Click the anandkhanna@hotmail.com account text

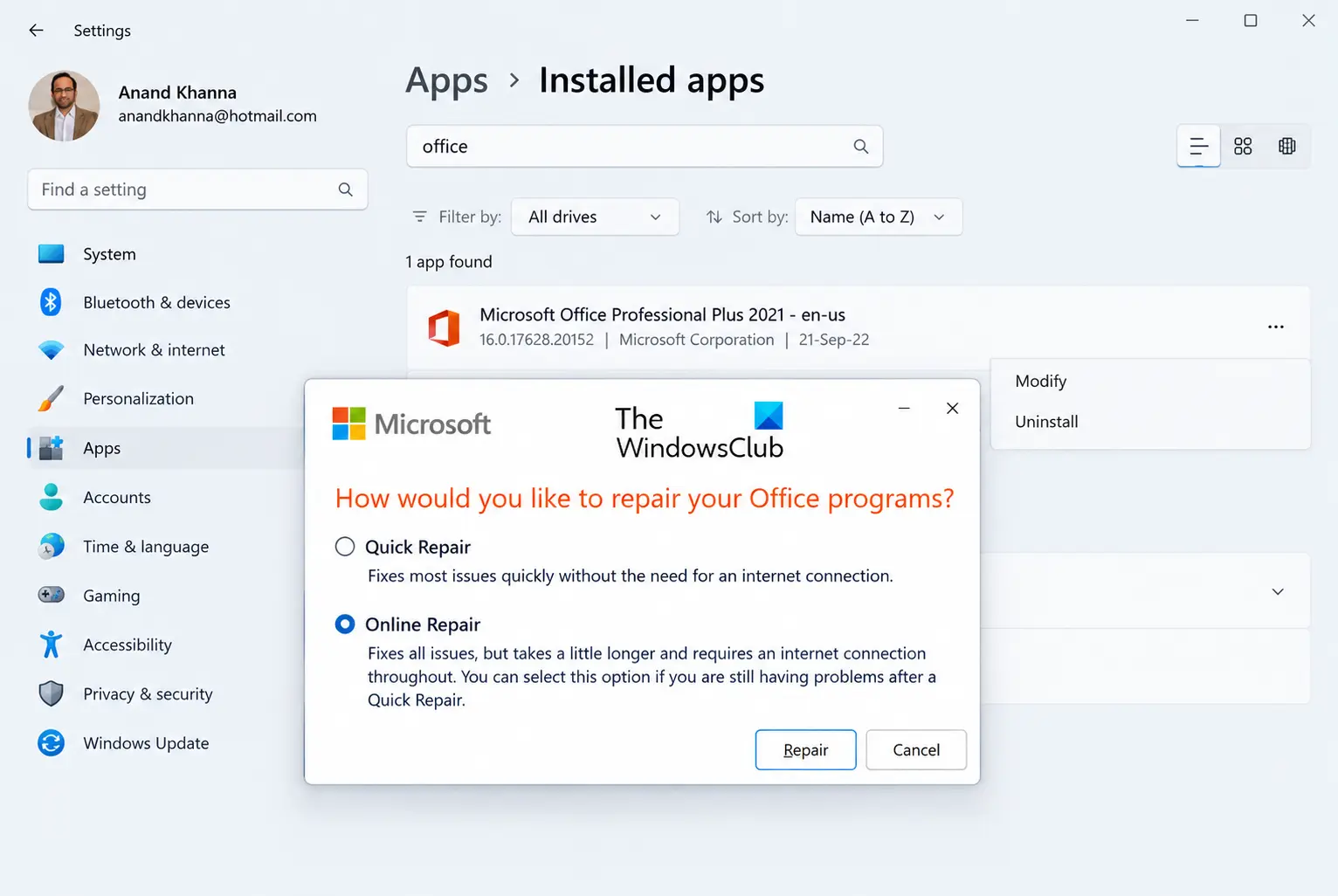click(217, 116)
